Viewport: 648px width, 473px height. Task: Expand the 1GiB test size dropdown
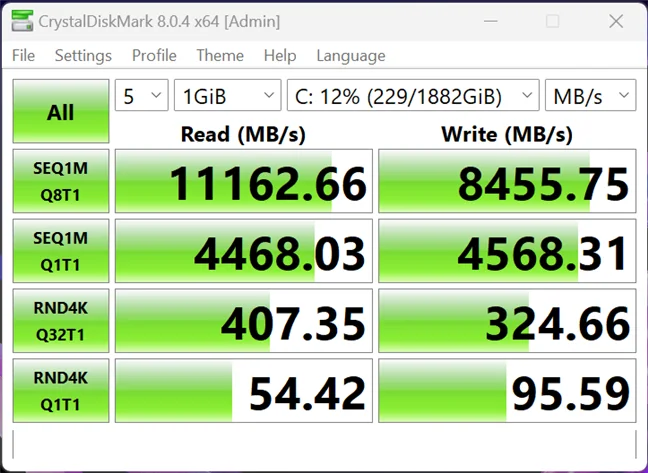point(228,95)
